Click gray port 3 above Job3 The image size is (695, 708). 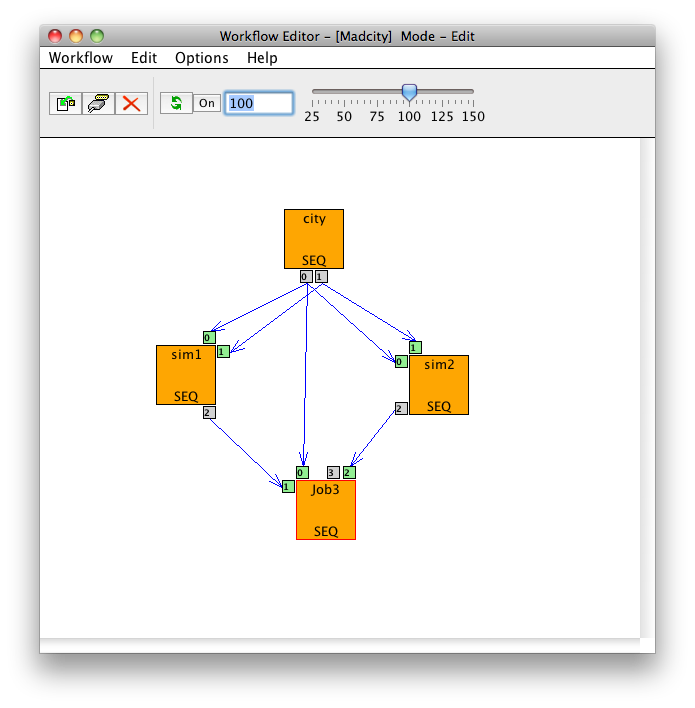point(333,473)
